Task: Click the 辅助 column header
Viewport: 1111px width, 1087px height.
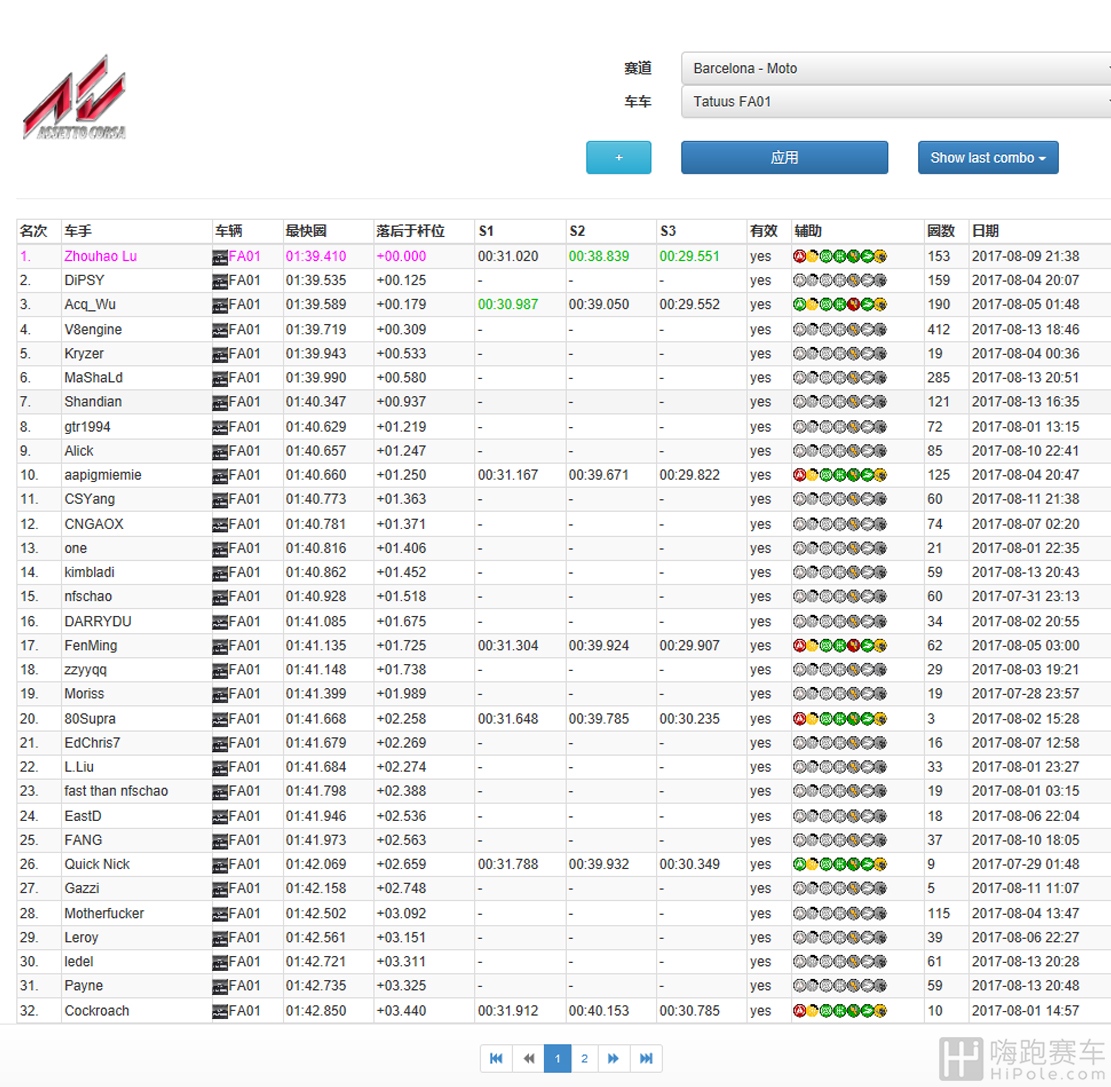Action: [x=808, y=231]
